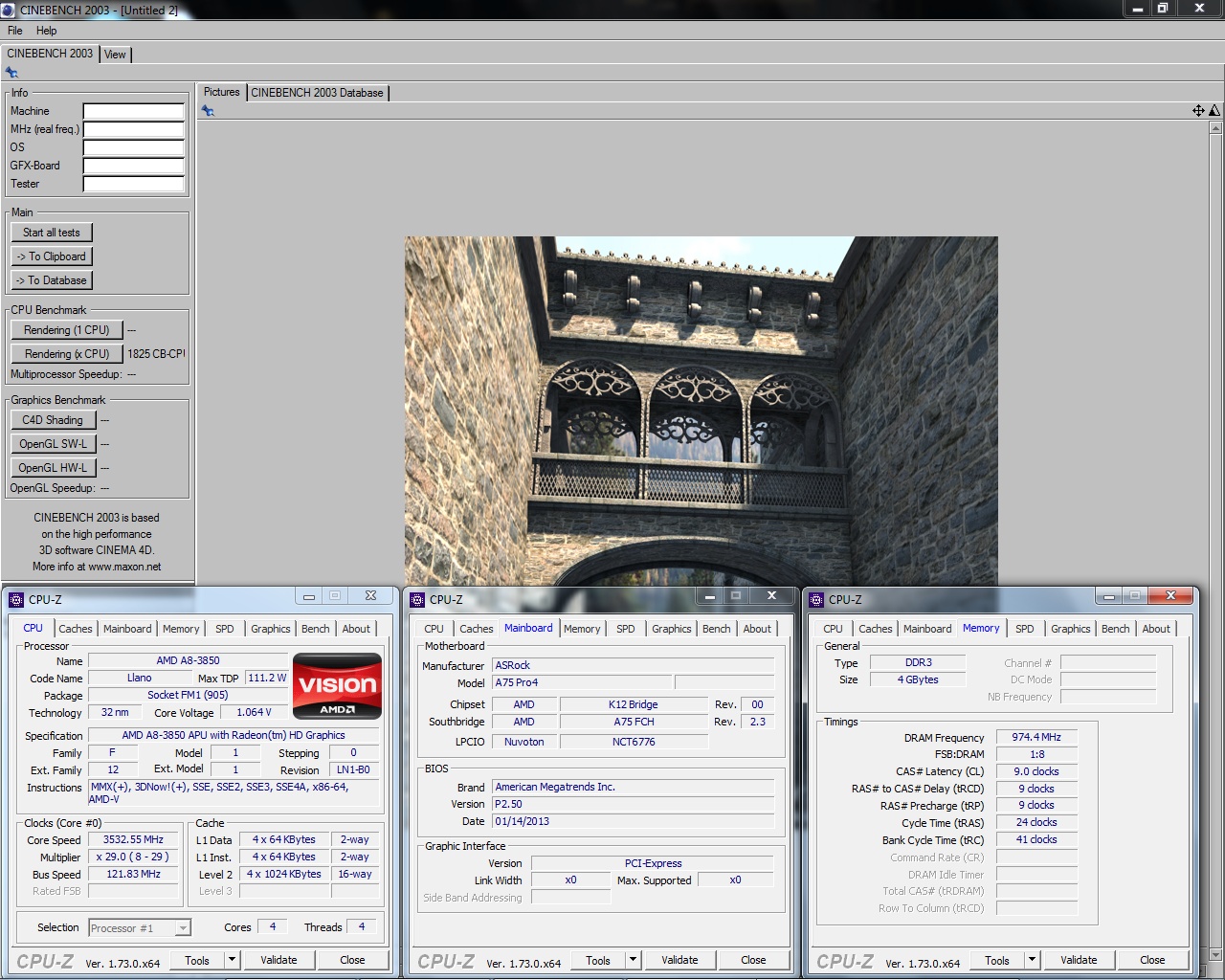The height and width of the screenshot is (980, 1225).
Task: Click the NCT6776 LPCIO value
Action: (634, 742)
